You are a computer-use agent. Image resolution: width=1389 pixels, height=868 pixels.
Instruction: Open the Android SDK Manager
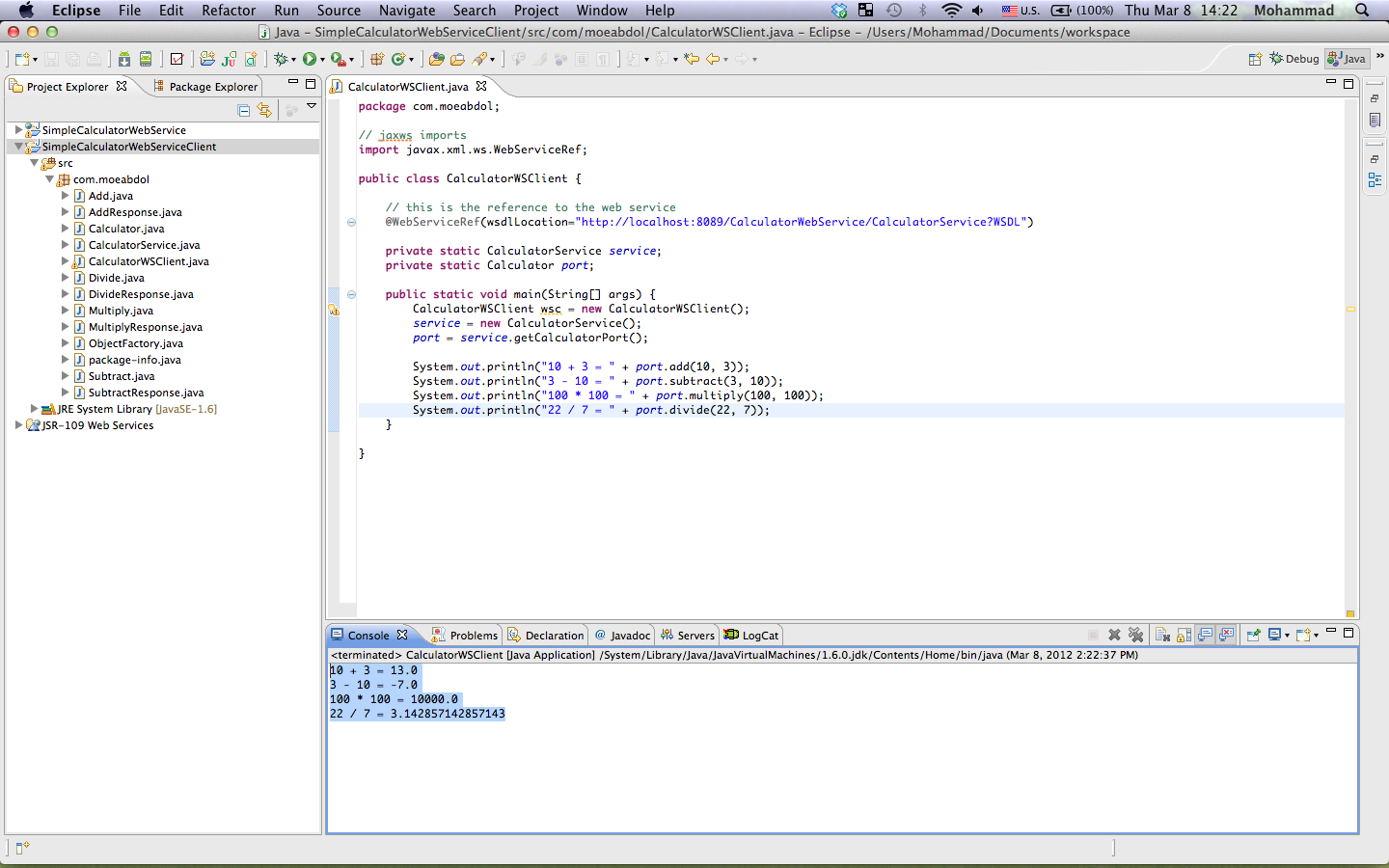(125, 59)
